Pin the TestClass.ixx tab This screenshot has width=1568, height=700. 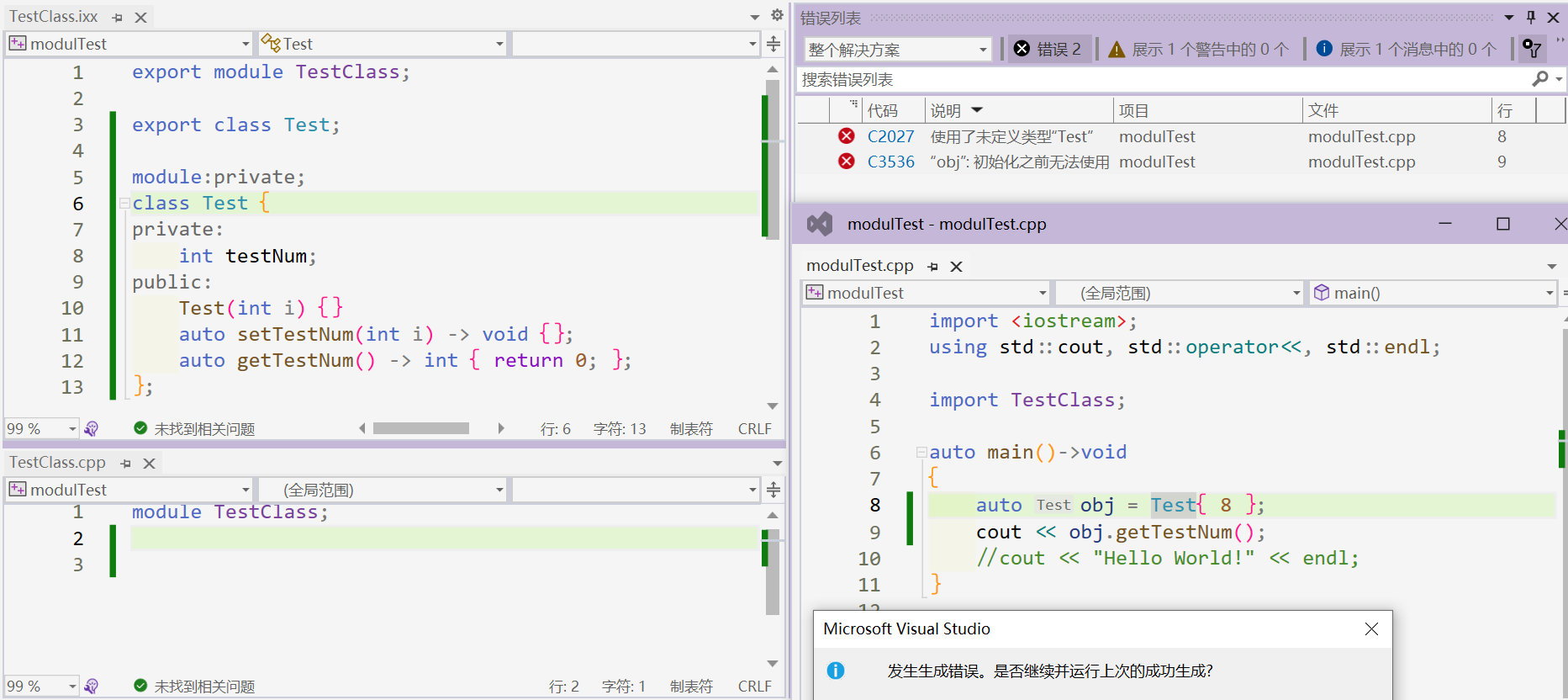pyautogui.click(x=117, y=17)
